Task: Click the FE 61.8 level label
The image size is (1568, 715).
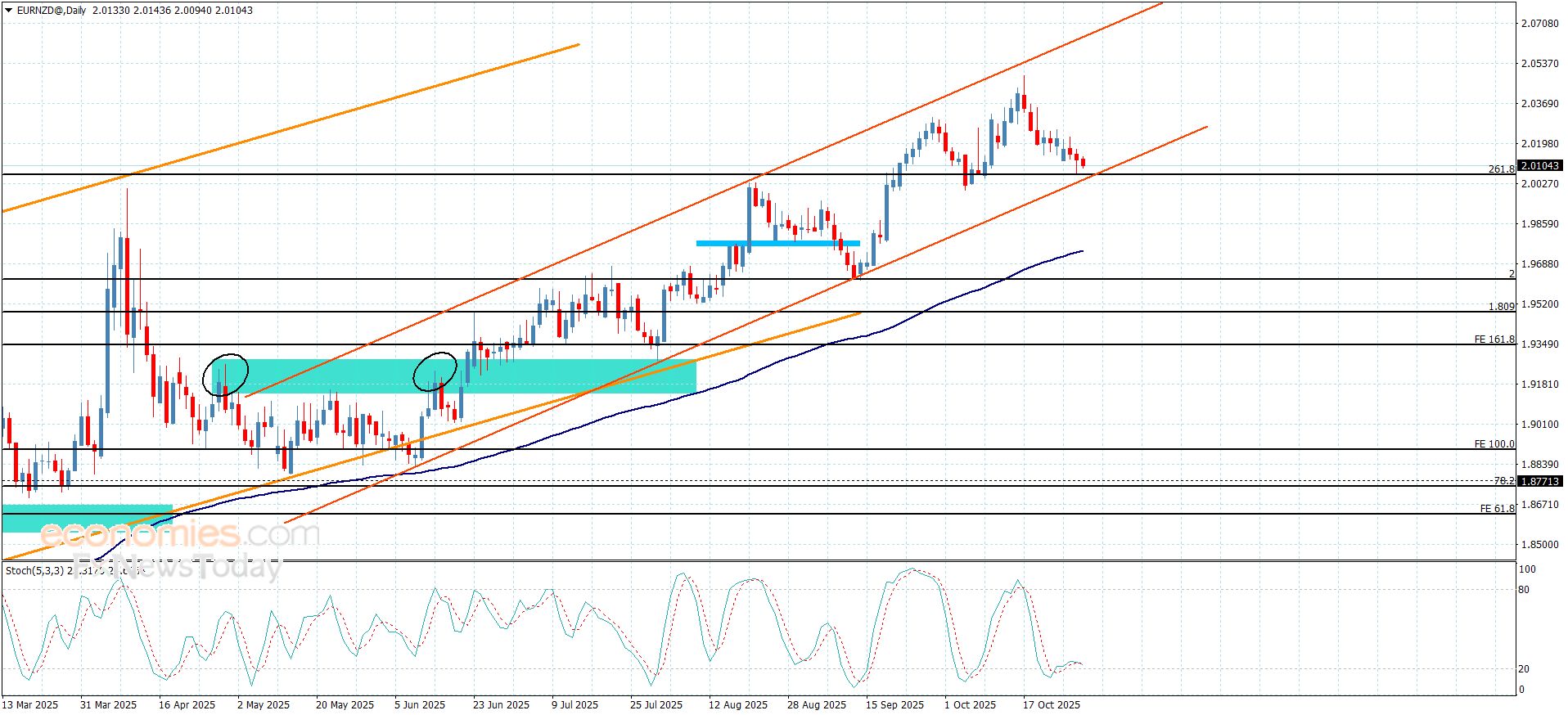Action: [1496, 509]
